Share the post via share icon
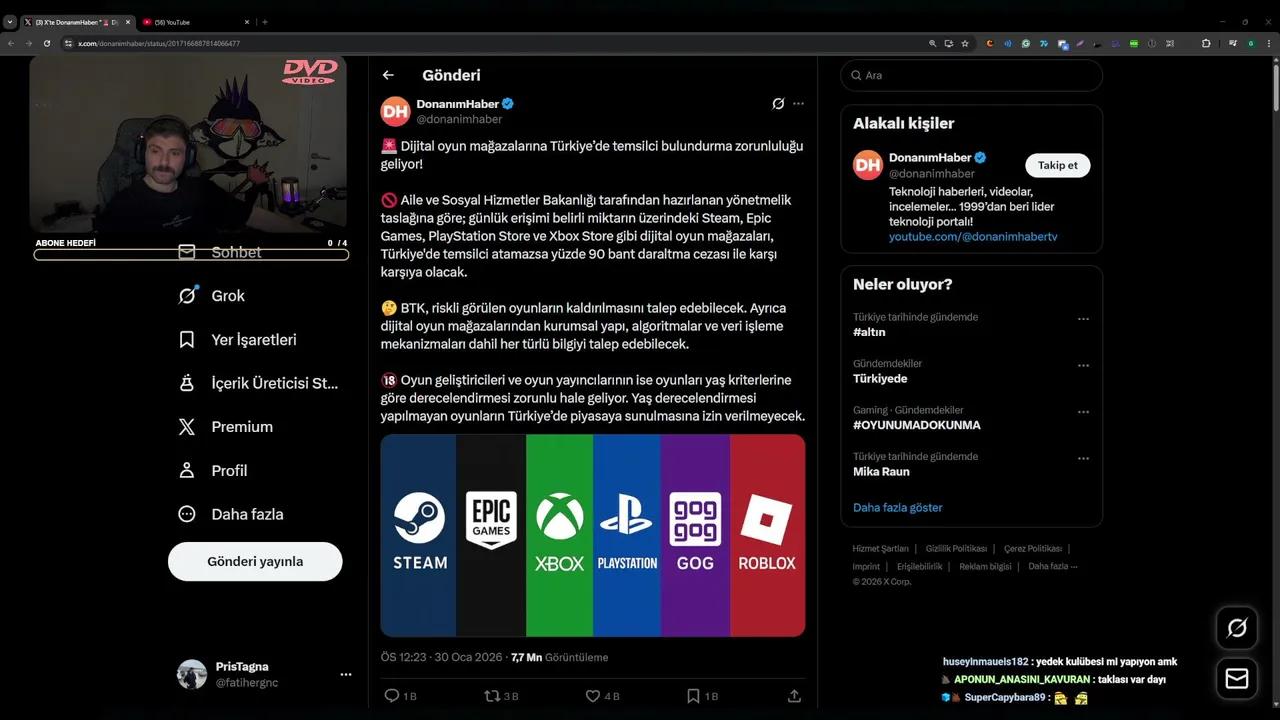The width and height of the screenshot is (1280, 720). click(x=794, y=696)
